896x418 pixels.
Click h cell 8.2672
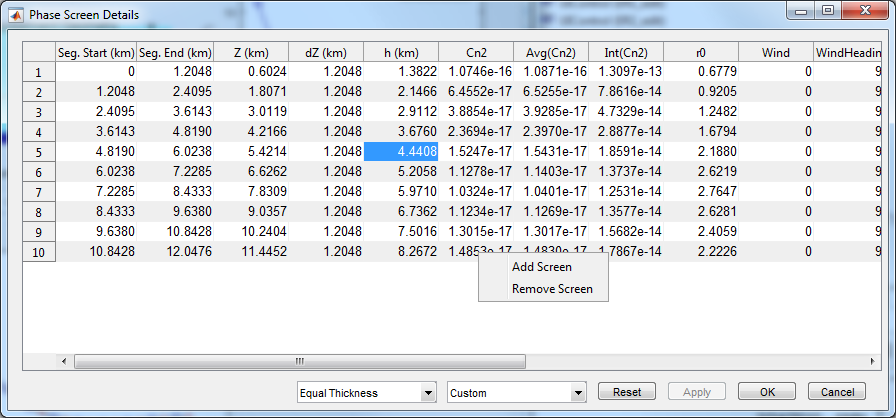[401, 251]
